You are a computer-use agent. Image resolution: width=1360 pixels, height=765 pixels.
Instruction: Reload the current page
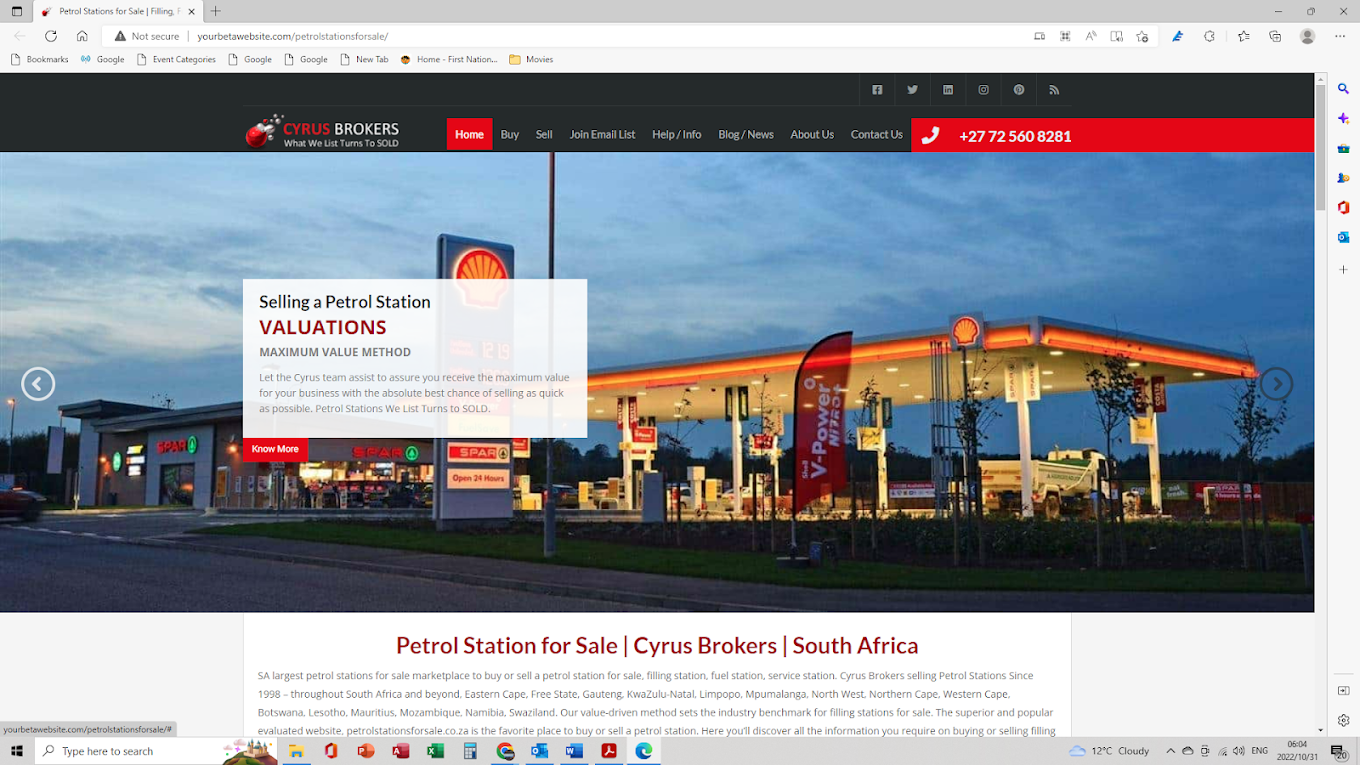50,35
